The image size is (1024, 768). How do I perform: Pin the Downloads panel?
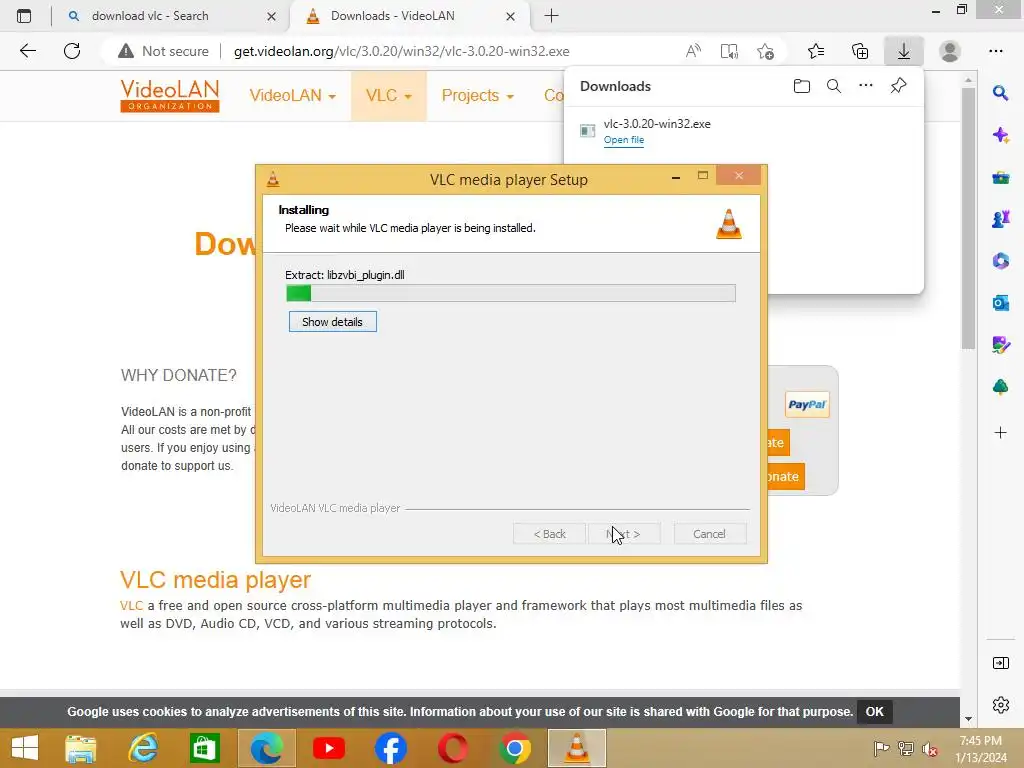(x=899, y=86)
